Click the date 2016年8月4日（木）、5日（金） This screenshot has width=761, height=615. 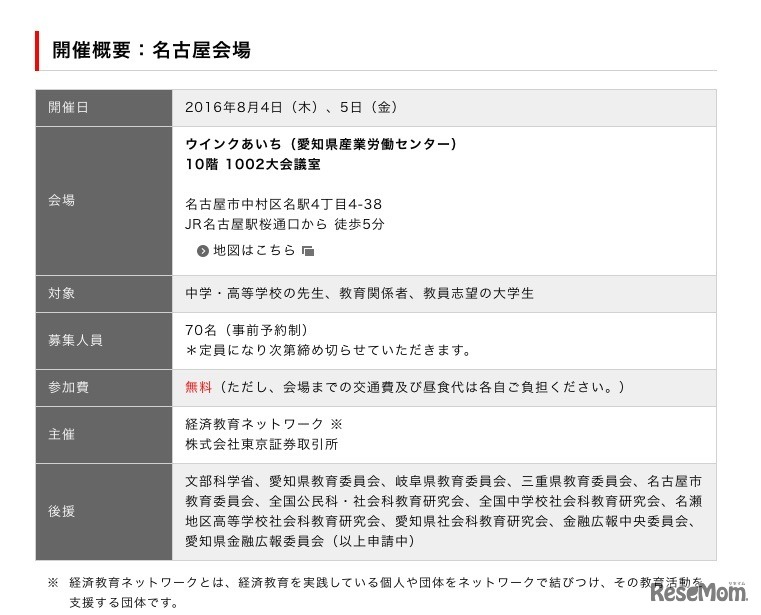(x=292, y=107)
